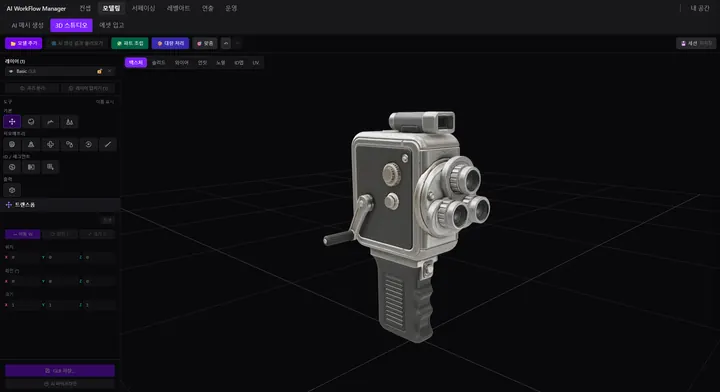The image size is (720, 392).
Task: Set the viewport to 솔리드 view
Action: [x=158, y=62]
